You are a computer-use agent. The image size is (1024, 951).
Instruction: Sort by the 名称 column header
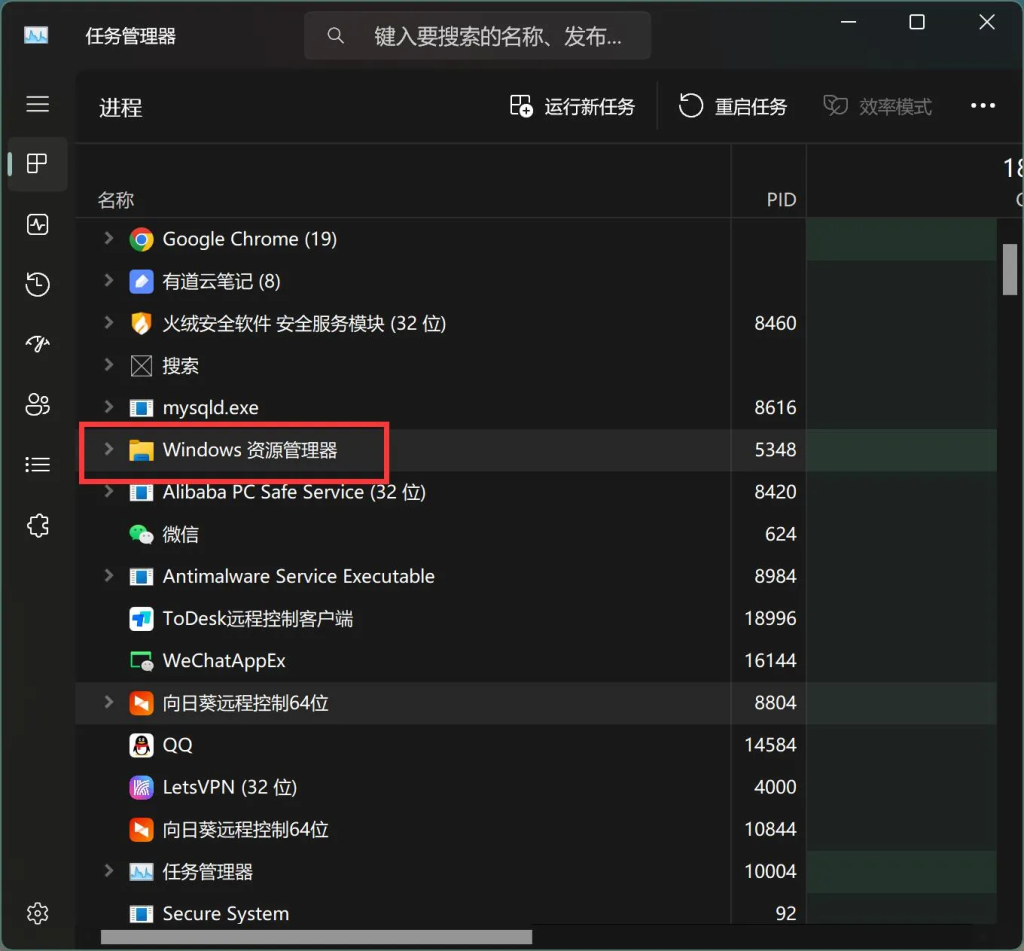(116, 200)
